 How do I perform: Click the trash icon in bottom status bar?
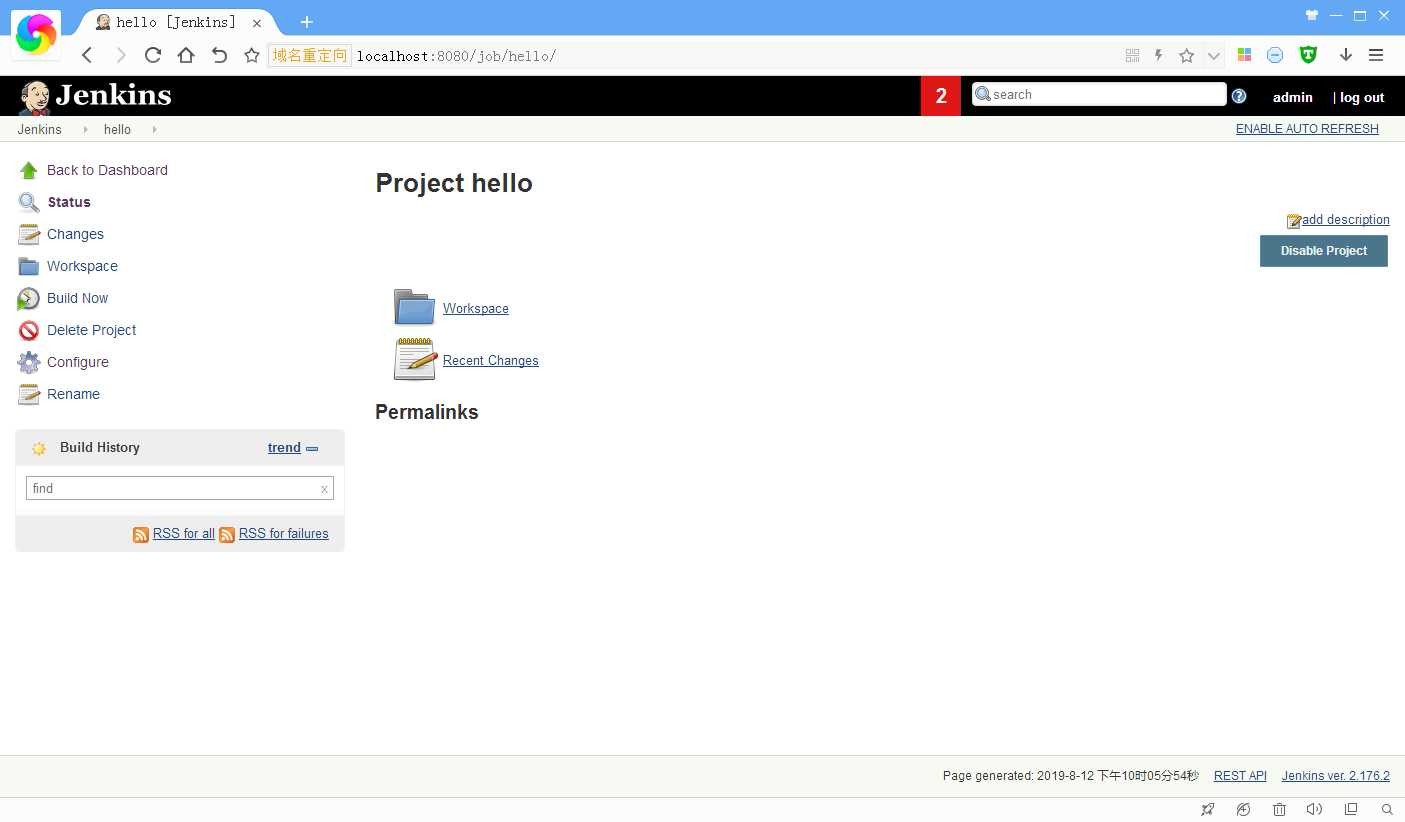(1279, 809)
